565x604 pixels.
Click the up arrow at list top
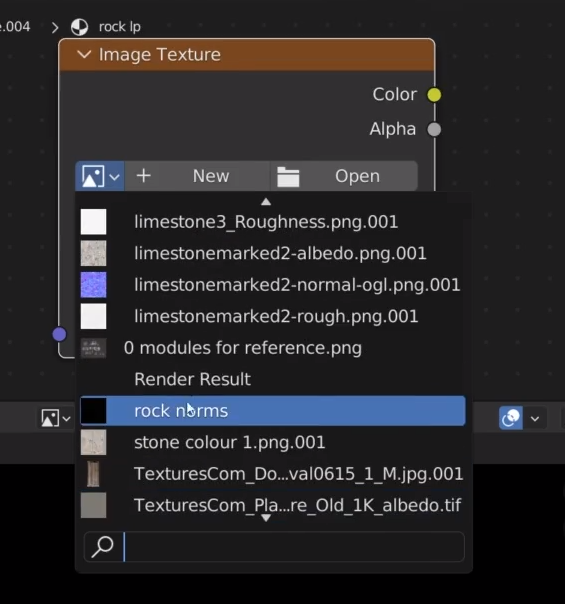click(x=266, y=201)
